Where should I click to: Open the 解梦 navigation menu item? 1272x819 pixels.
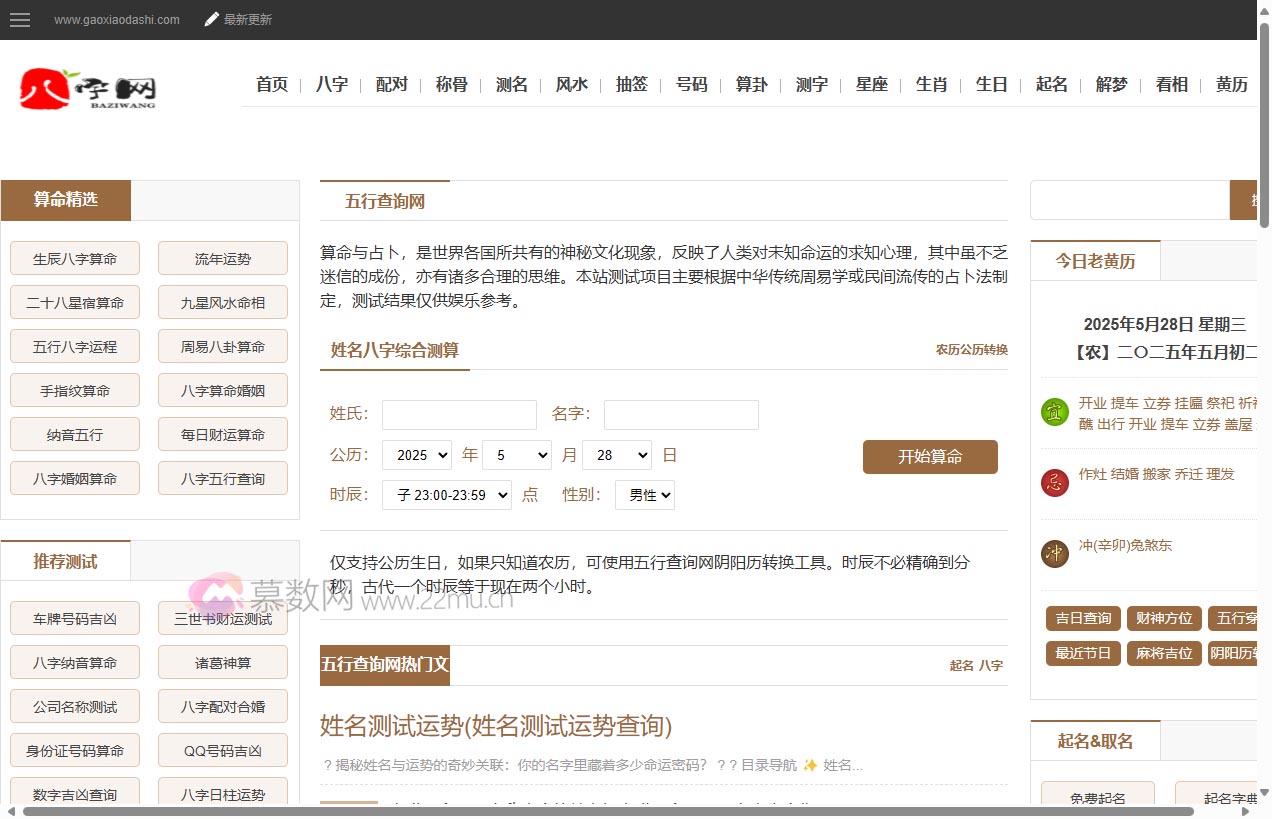point(1111,85)
